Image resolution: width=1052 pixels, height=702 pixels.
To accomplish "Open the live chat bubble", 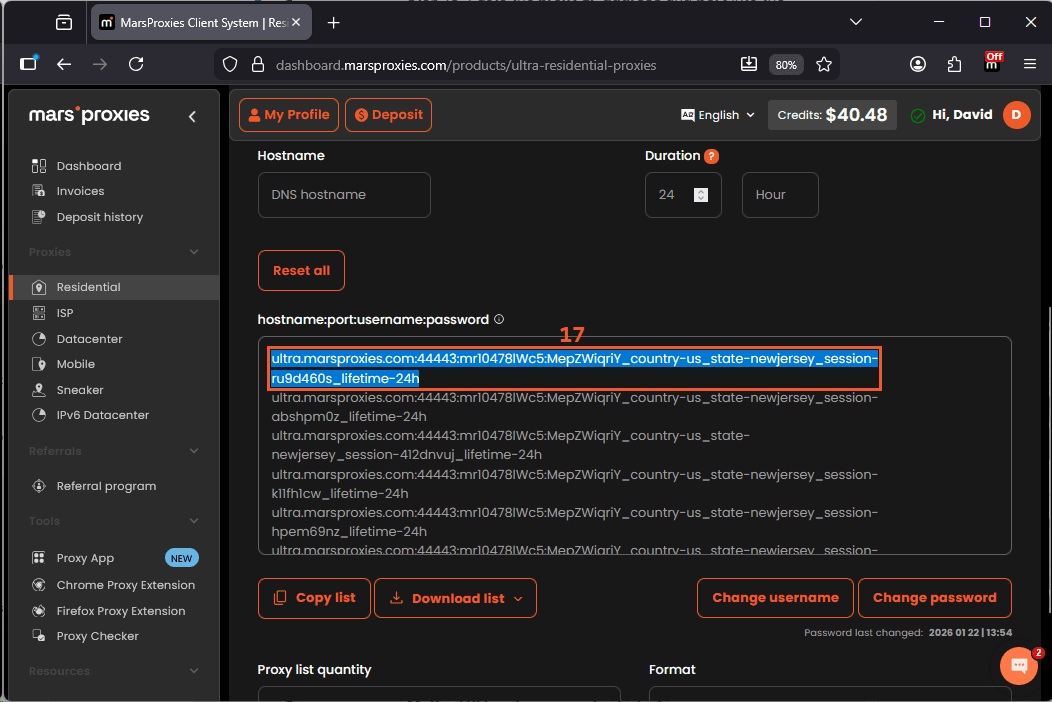I will click(1018, 666).
